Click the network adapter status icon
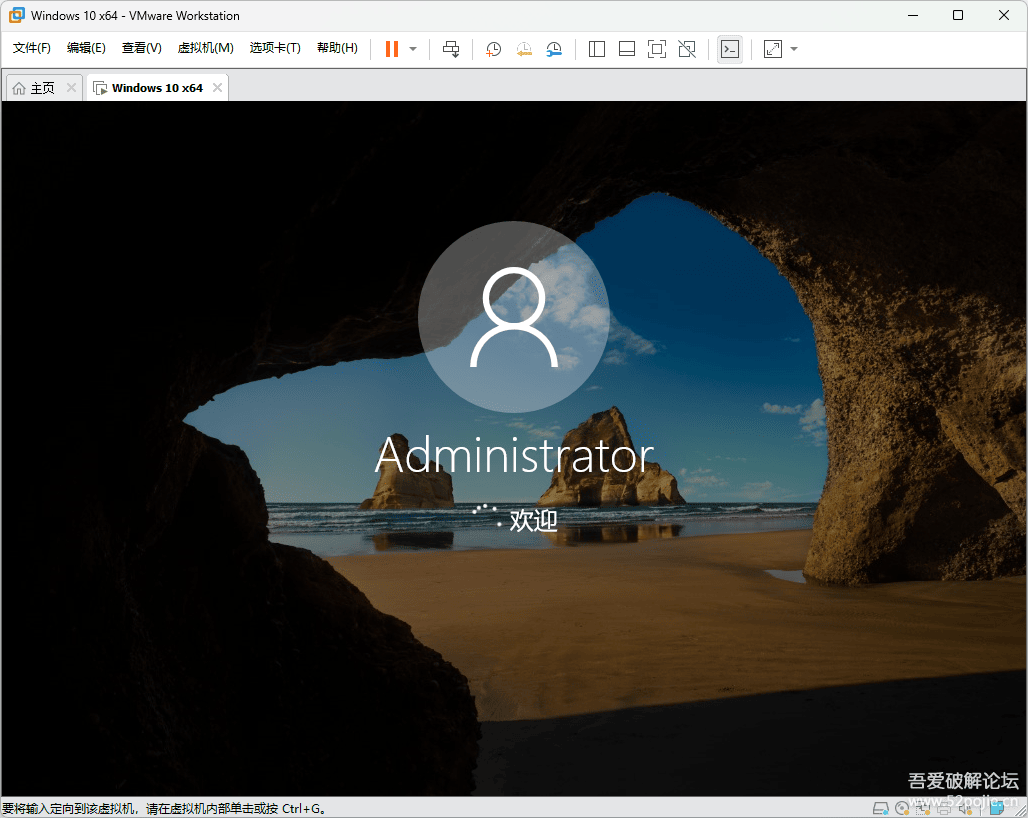 [x=924, y=808]
